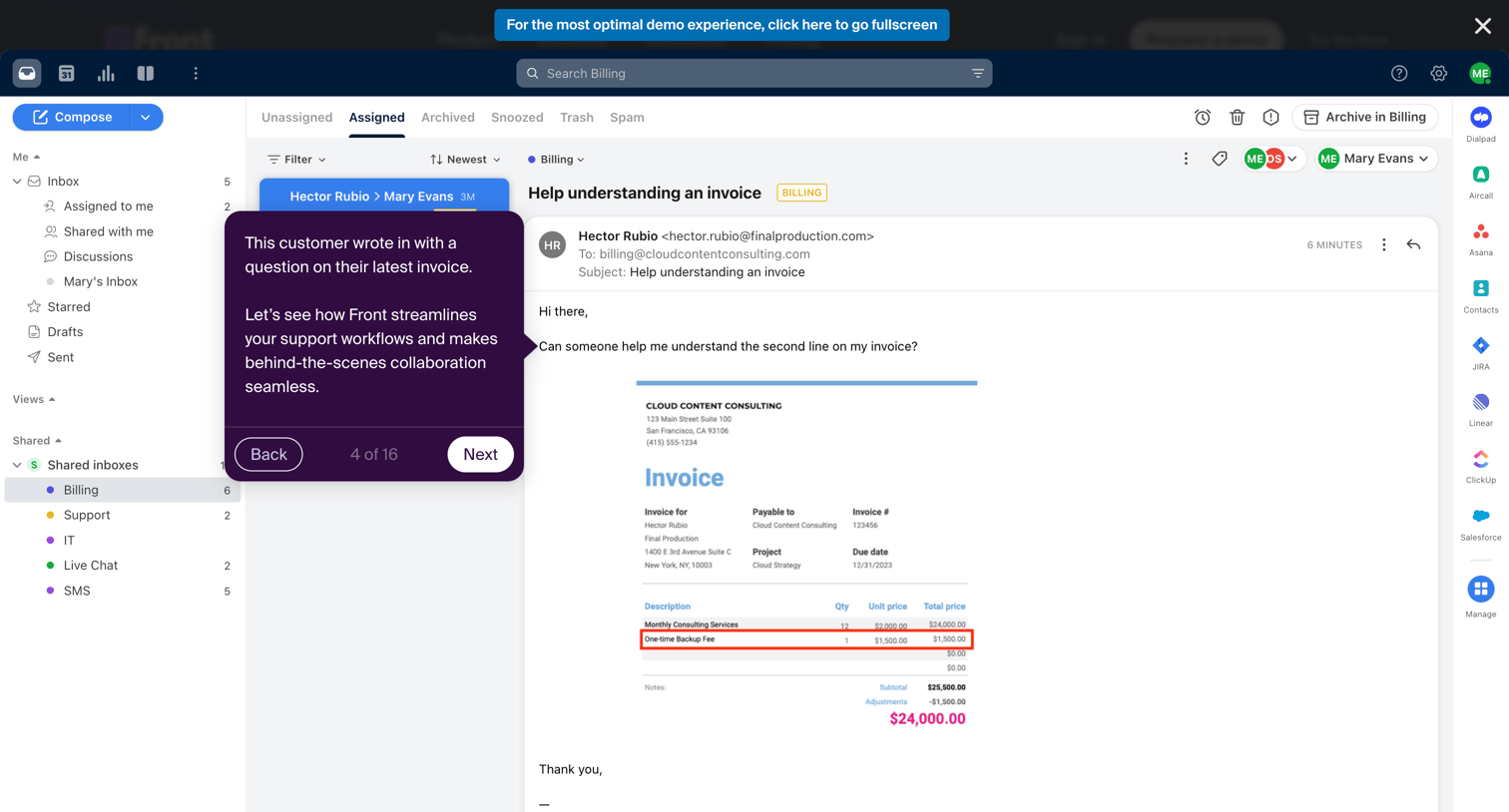Open the ClickUp integration
Screen dimensions: 1509x812
pyautogui.click(x=1481, y=466)
